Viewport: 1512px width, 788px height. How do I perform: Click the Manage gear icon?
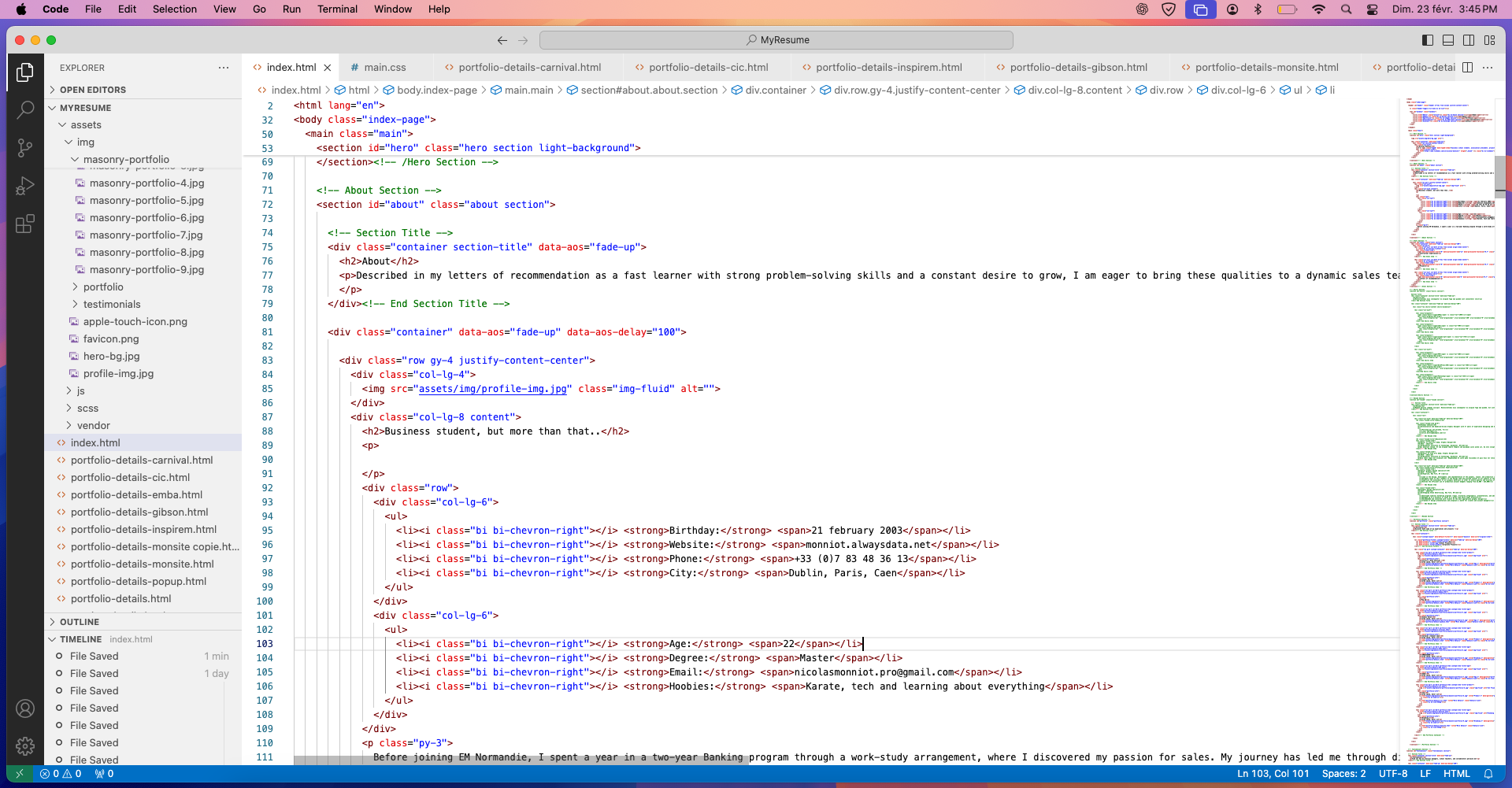(x=25, y=745)
